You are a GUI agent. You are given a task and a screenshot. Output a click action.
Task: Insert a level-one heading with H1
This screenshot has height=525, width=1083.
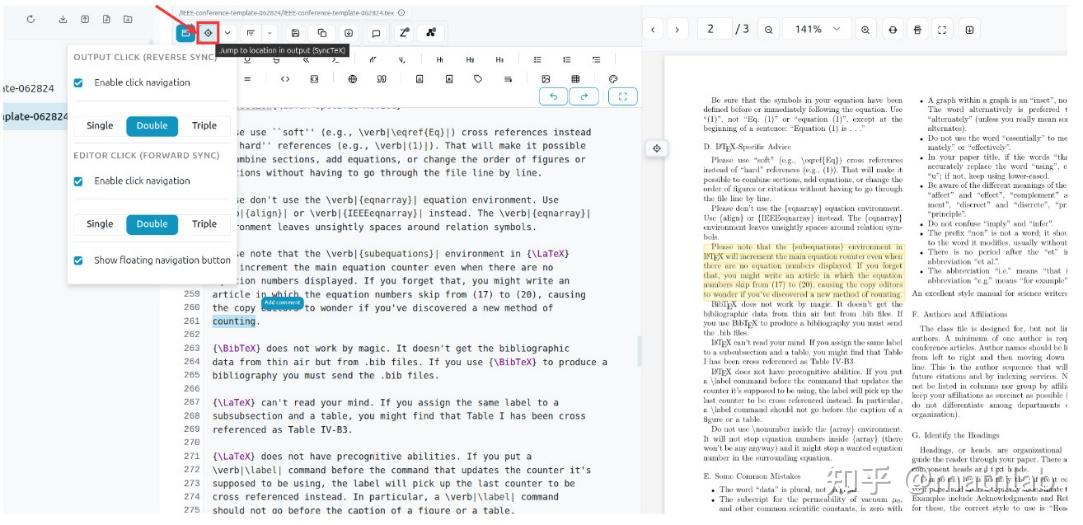pyautogui.click(x=440, y=60)
